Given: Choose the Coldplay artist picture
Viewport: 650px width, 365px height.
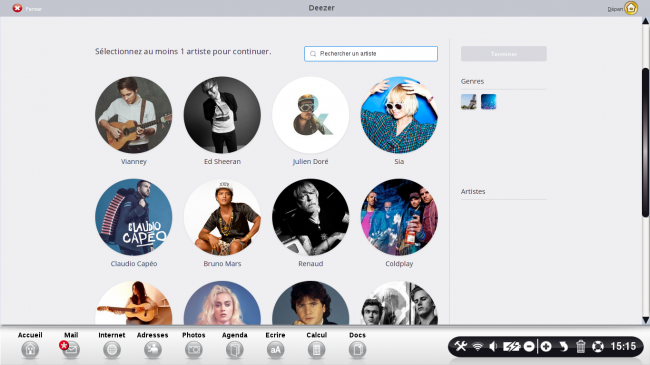Looking at the screenshot, I should click(399, 217).
